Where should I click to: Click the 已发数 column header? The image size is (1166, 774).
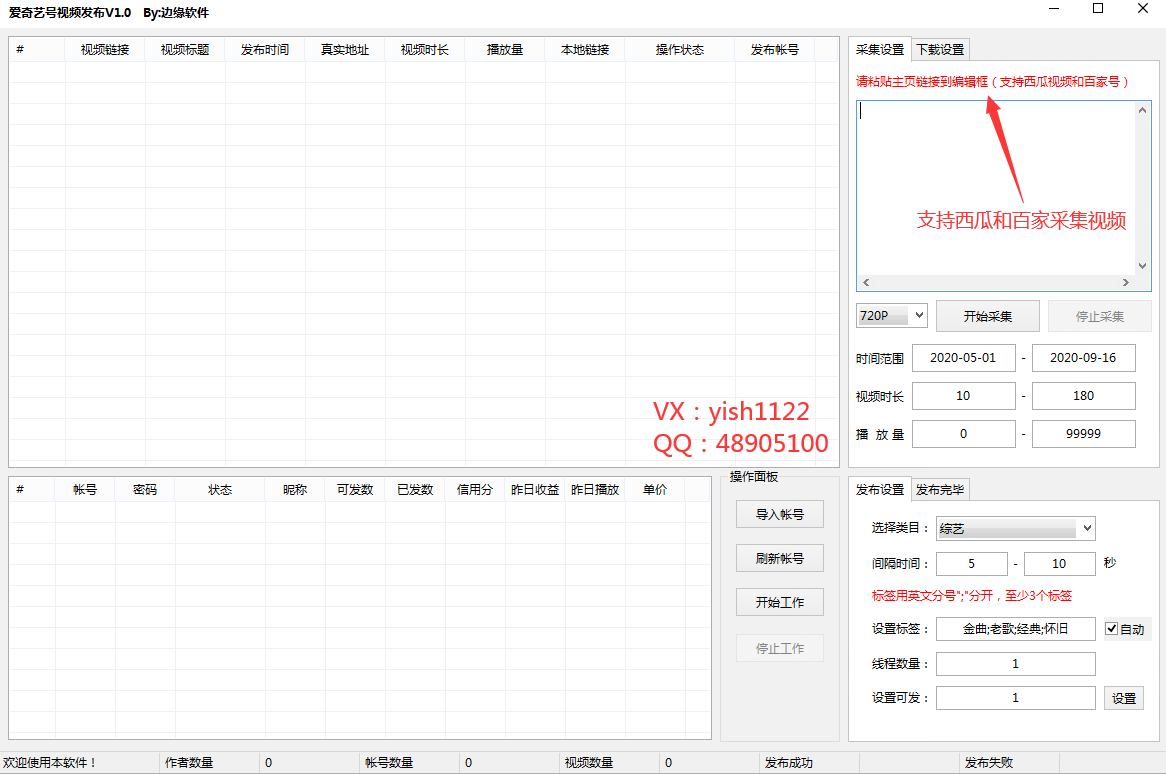[x=415, y=489]
